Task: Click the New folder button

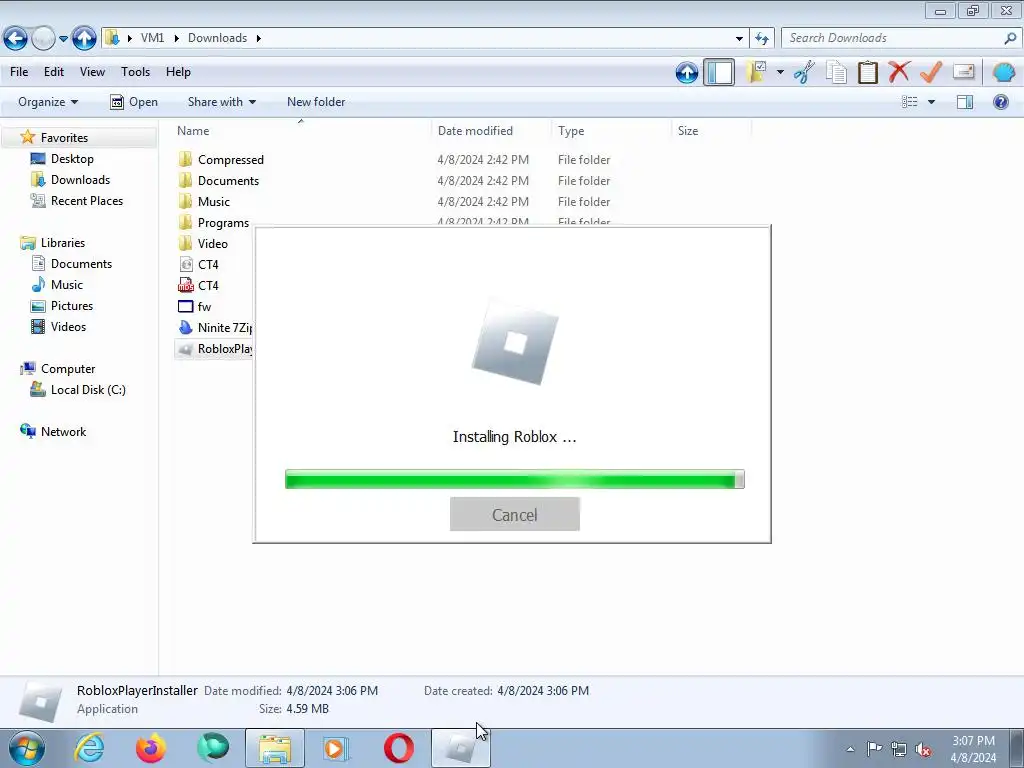Action: [316, 102]
